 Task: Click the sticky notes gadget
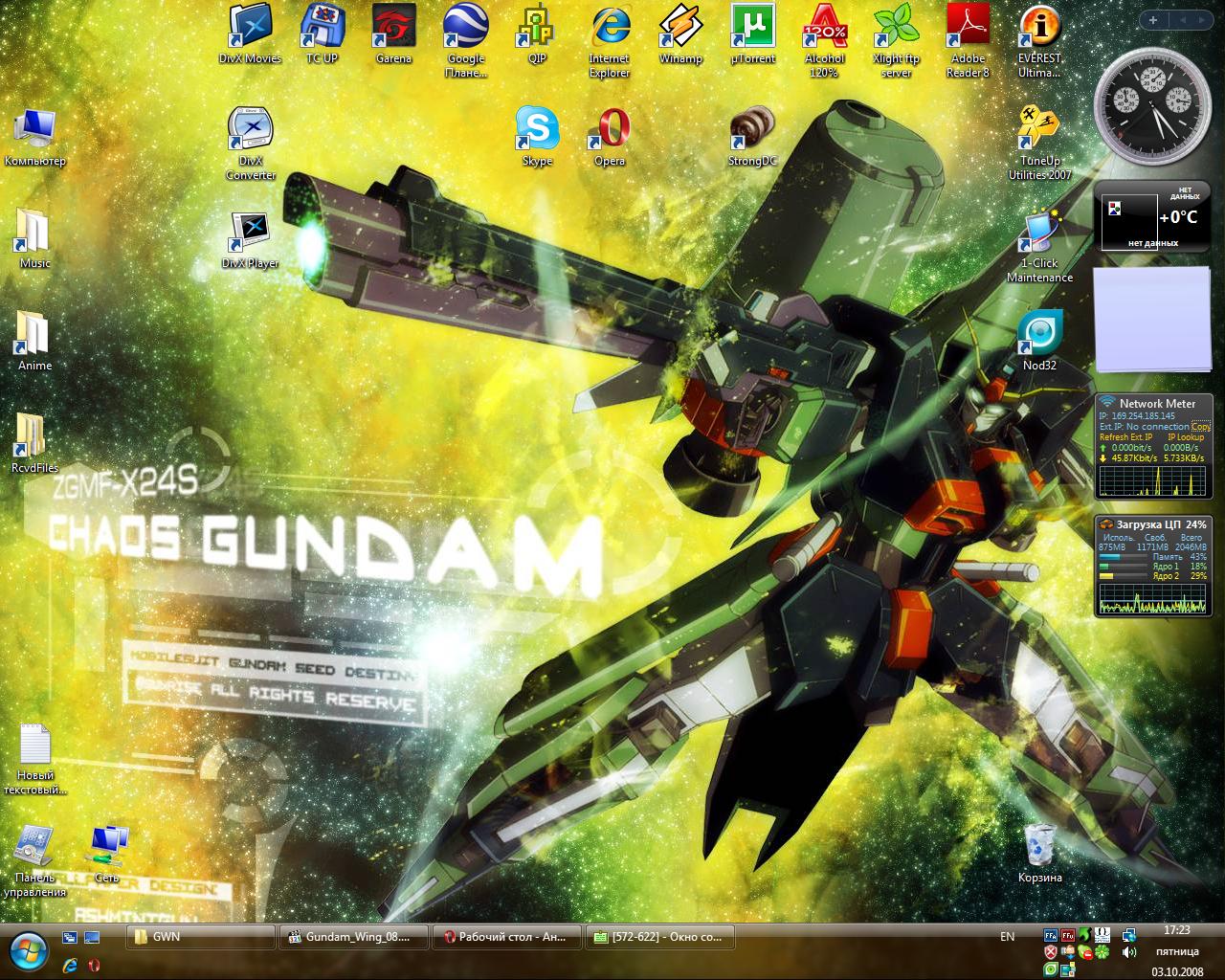pos(1153,320)
